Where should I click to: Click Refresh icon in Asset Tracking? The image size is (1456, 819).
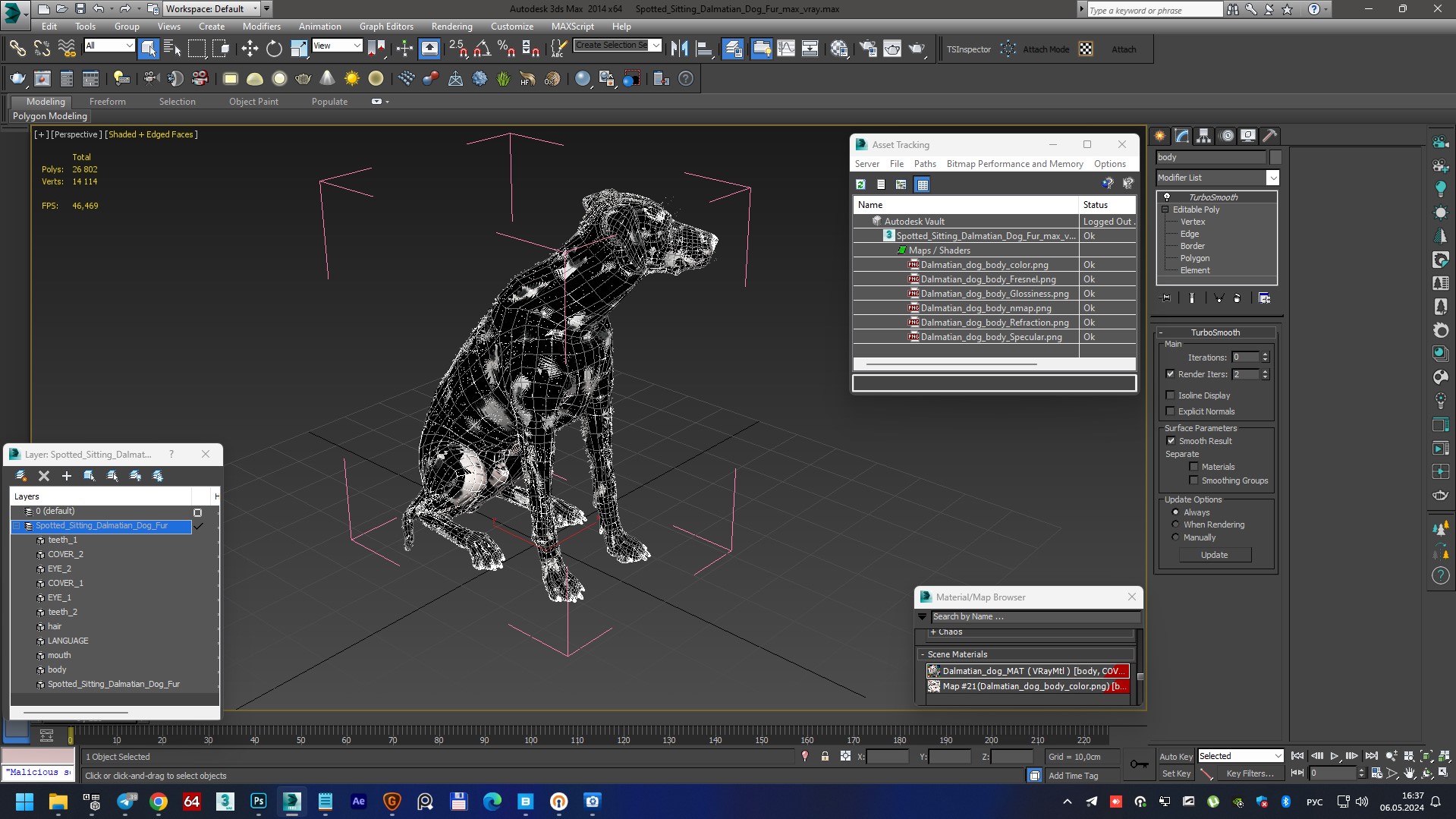pyautogui.click(x=861, y=184)
